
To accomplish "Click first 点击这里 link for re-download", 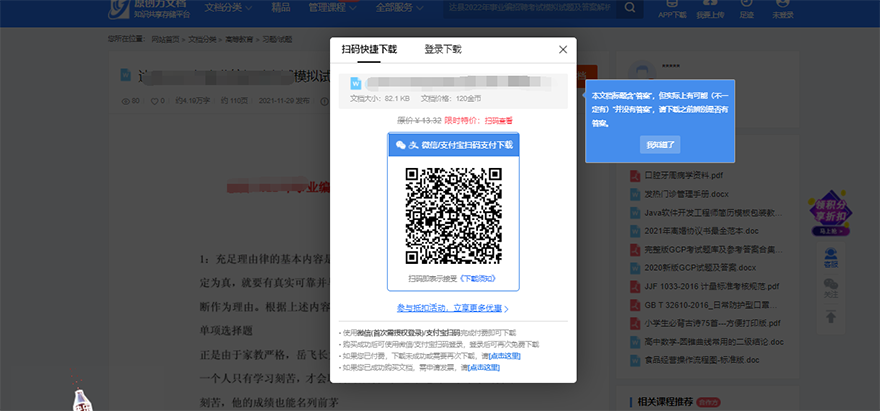I will [505, 356].
